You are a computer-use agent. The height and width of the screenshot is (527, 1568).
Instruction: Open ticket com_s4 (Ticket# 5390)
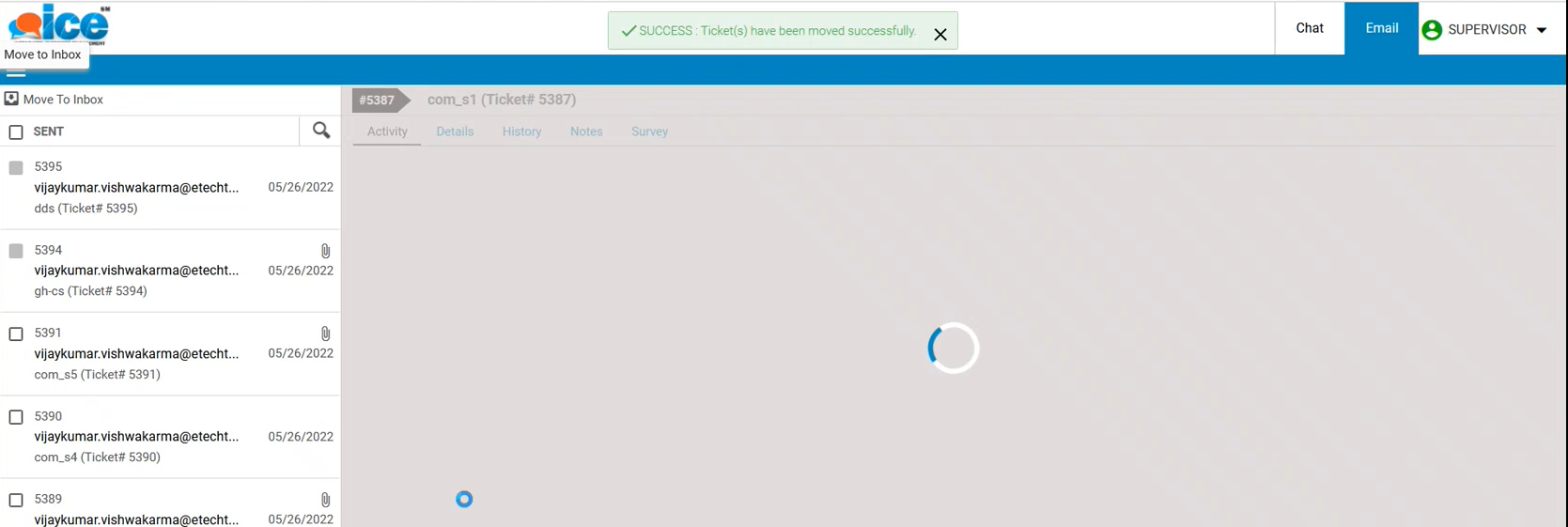[x=97, y=457]
